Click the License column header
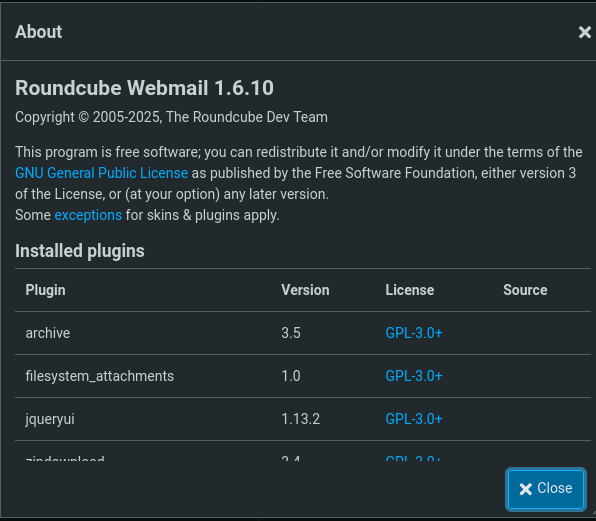The width and height of the screenshot is (596, 521). [410, 290]
